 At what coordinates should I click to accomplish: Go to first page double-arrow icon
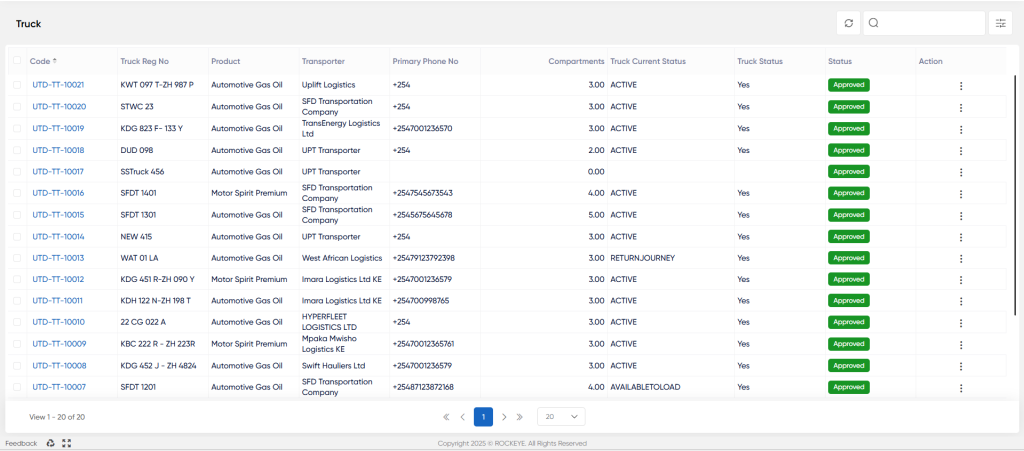tap(447, 416)
